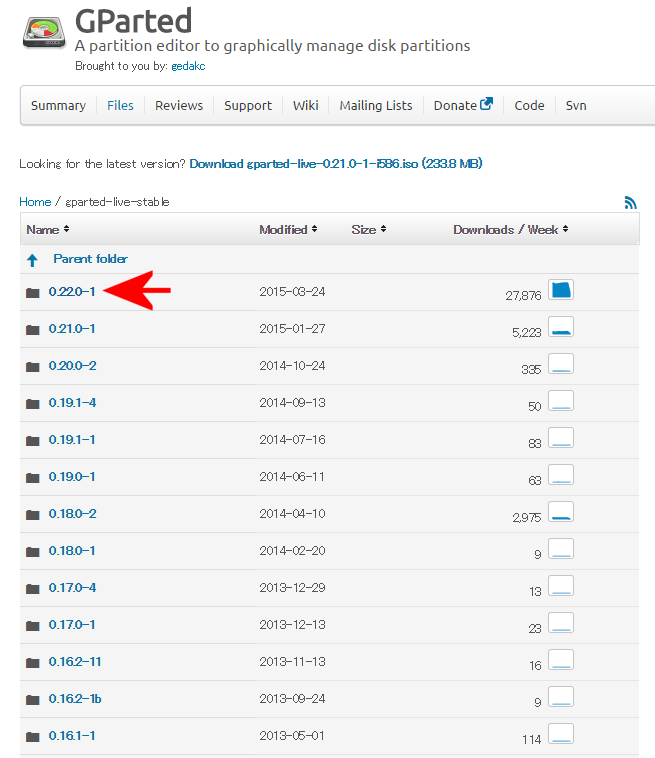
Task: Open download stats chart for 0.17.0-4
Action: (x=561, y=585)
